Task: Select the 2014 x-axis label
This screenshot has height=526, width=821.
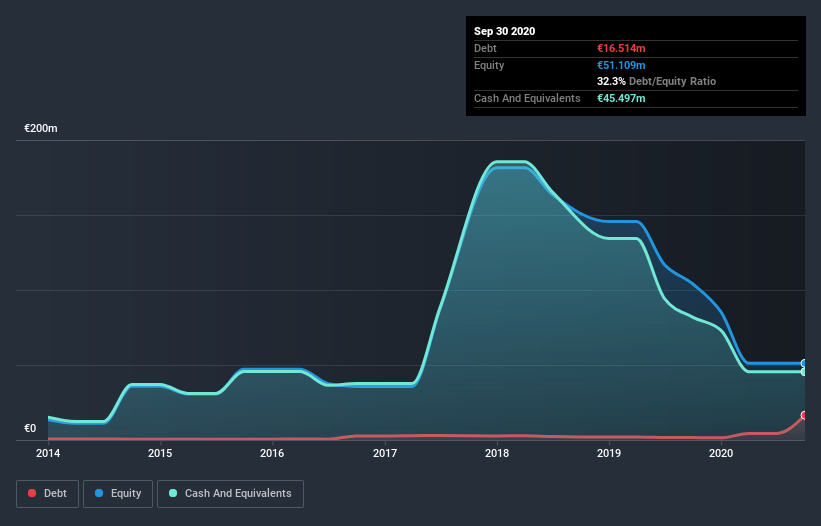Action: pos(48,453)
